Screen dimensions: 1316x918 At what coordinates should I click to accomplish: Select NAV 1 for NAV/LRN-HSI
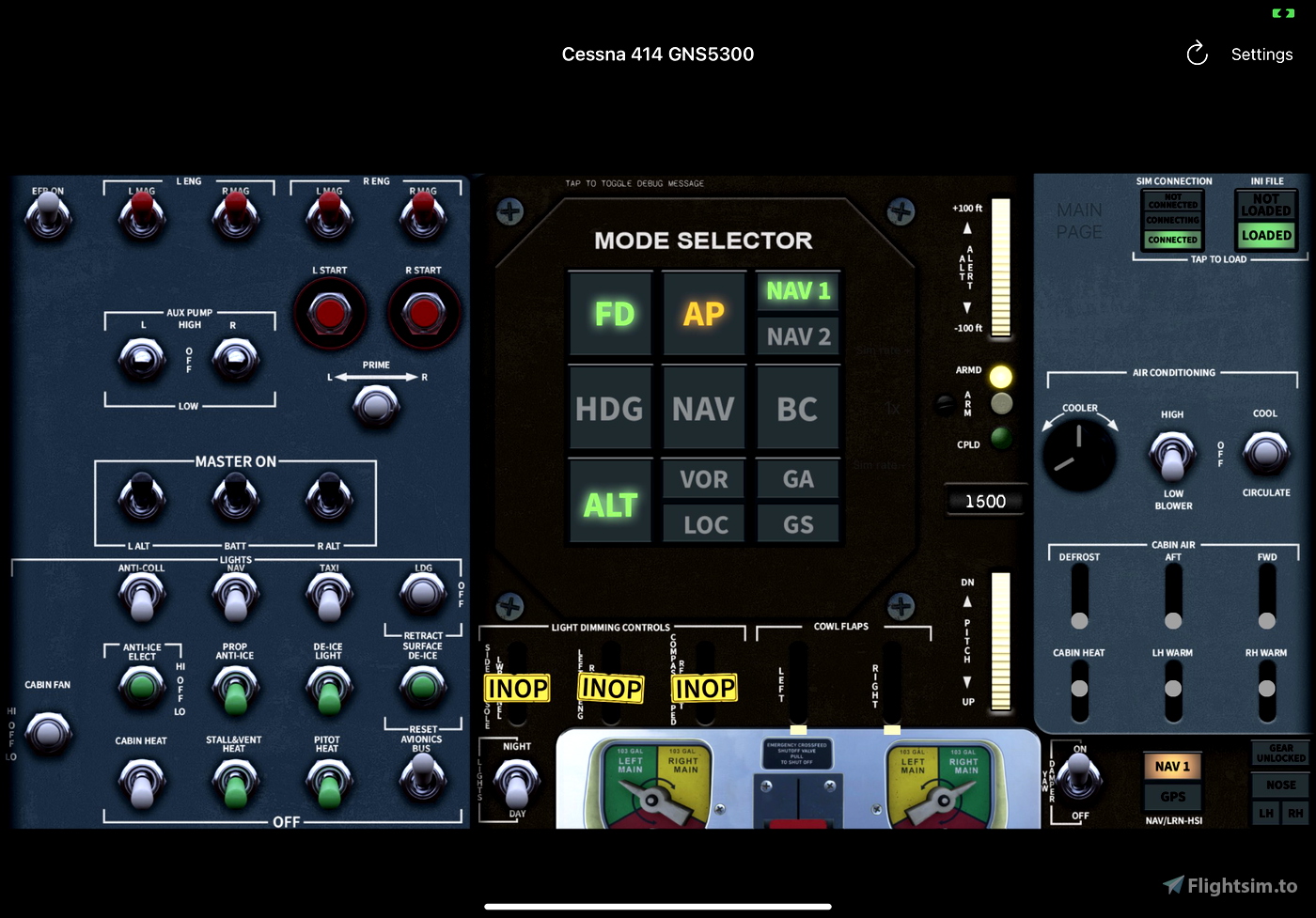point(1172,767)
